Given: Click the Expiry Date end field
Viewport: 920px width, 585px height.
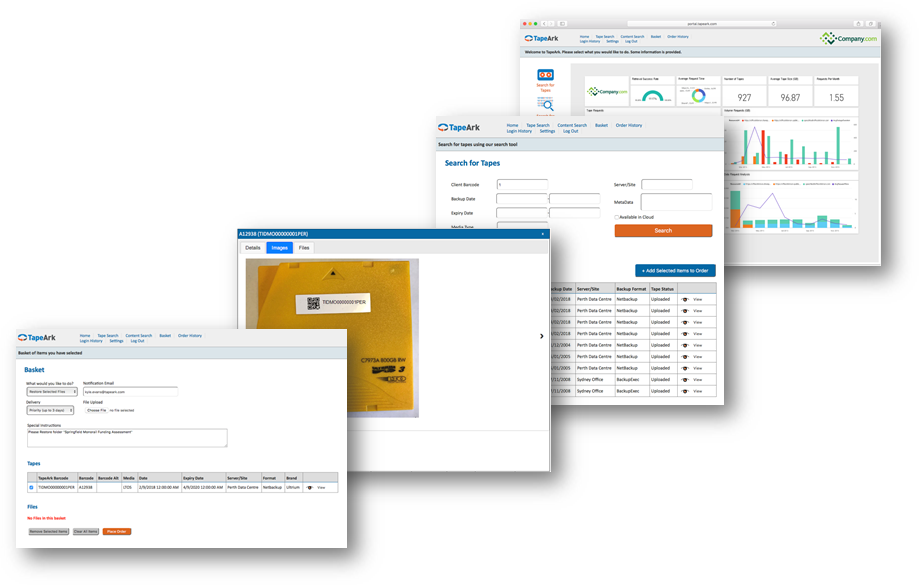Looking at the screenshot, I should [575, 212].
